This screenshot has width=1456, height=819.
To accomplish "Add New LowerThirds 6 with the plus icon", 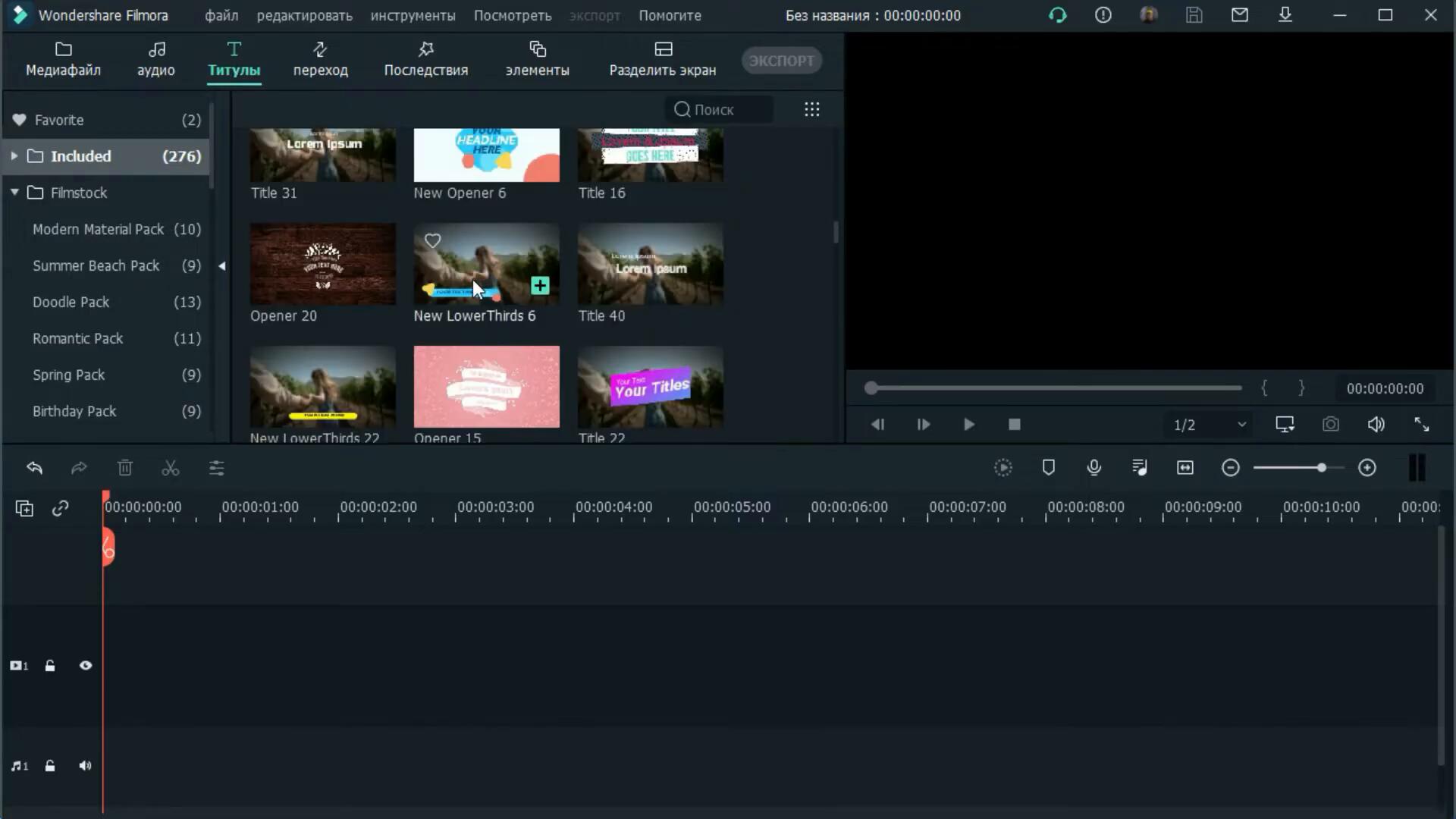I will point(540,286).
